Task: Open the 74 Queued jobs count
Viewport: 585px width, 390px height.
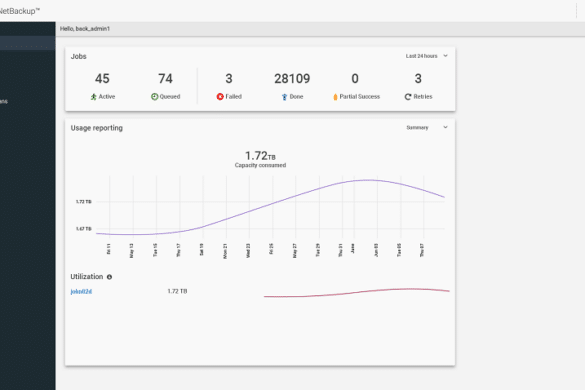Action: (x=165, y=79)
